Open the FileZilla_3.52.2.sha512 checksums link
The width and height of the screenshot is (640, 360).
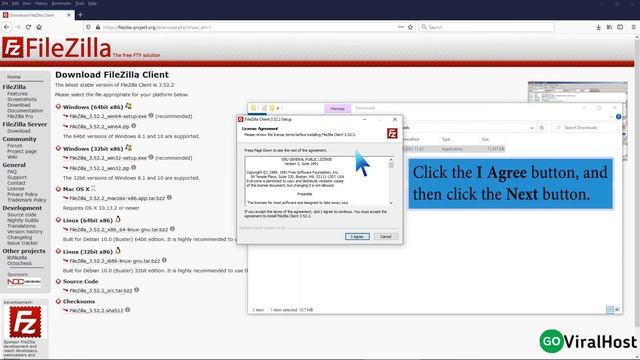click(96, 311)
